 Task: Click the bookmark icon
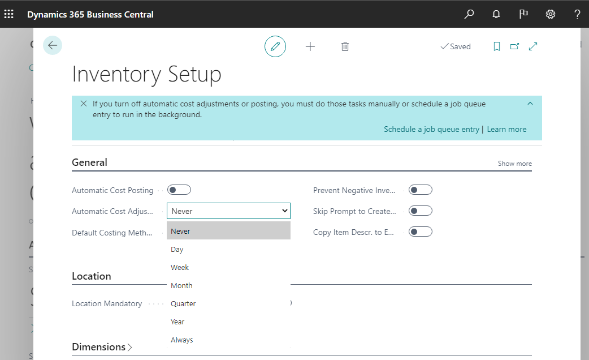click(x=497, y=46)
